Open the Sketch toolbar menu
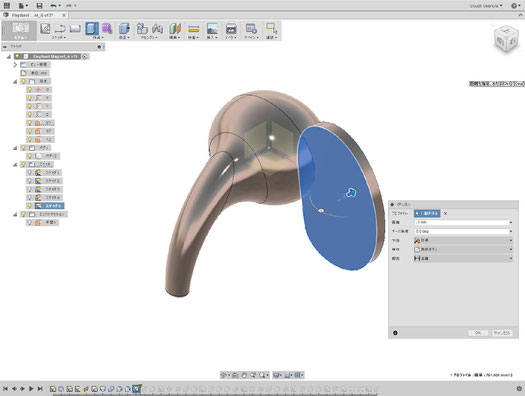Image resolution: width=525 pixels, height=396 pixels. (x=59, y=37)
